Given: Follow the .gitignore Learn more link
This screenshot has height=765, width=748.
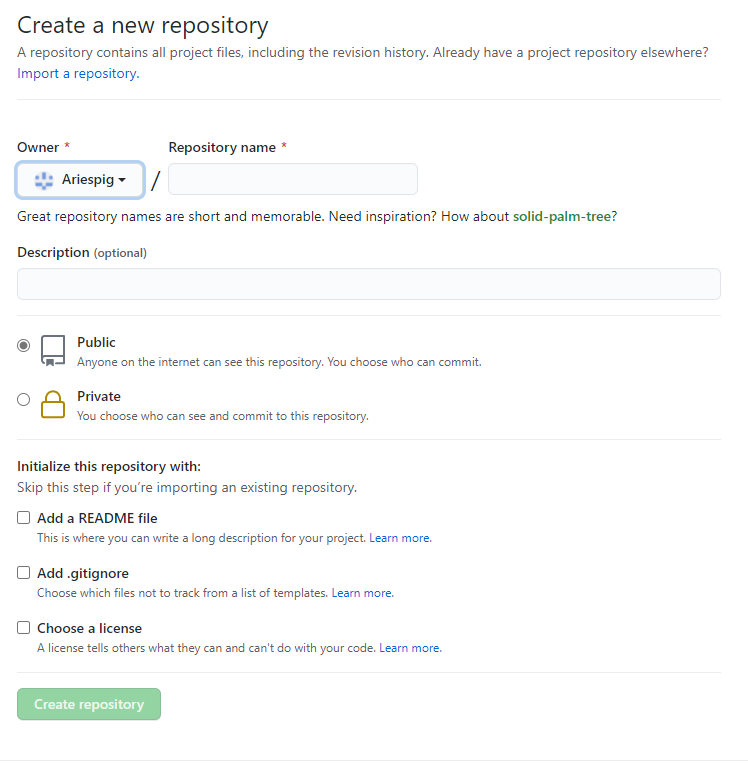Looking at the screenshot, I should [x=362, y=593].
